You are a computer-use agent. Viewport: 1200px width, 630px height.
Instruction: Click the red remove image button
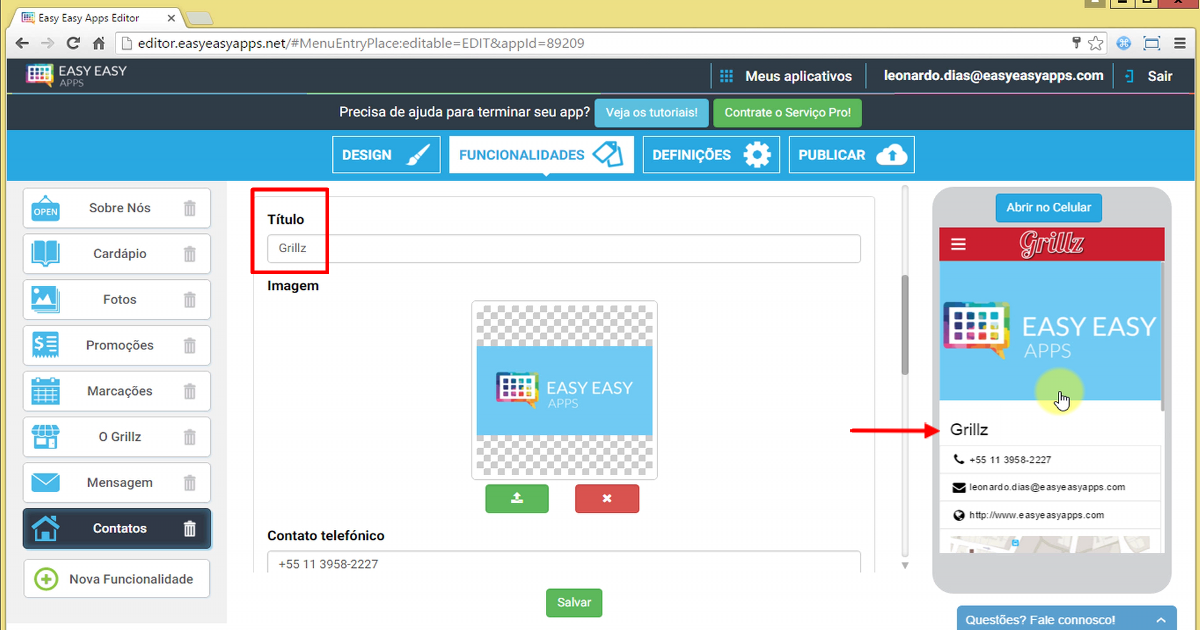(x=607, y=498)
